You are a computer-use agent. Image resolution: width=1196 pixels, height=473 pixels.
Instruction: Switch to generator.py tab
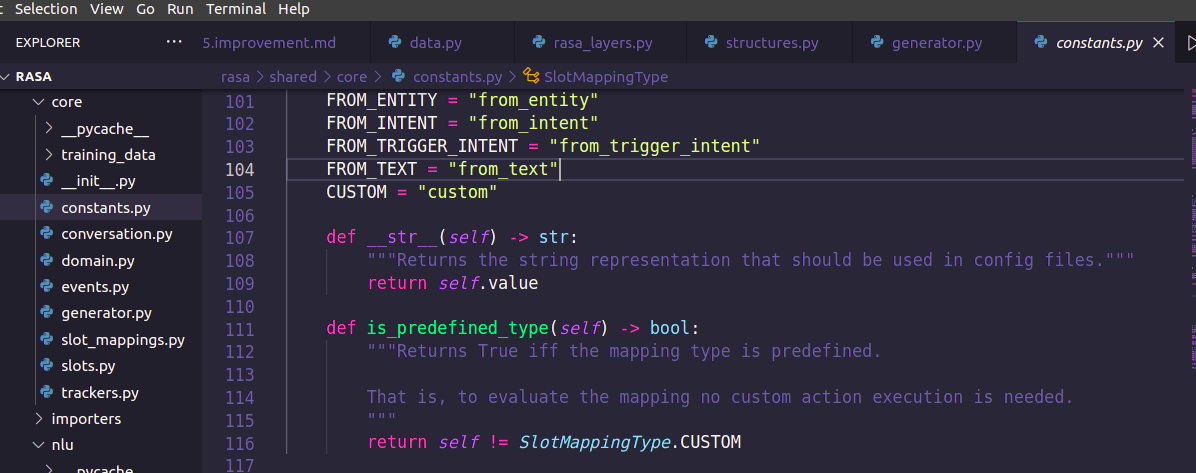935,43
